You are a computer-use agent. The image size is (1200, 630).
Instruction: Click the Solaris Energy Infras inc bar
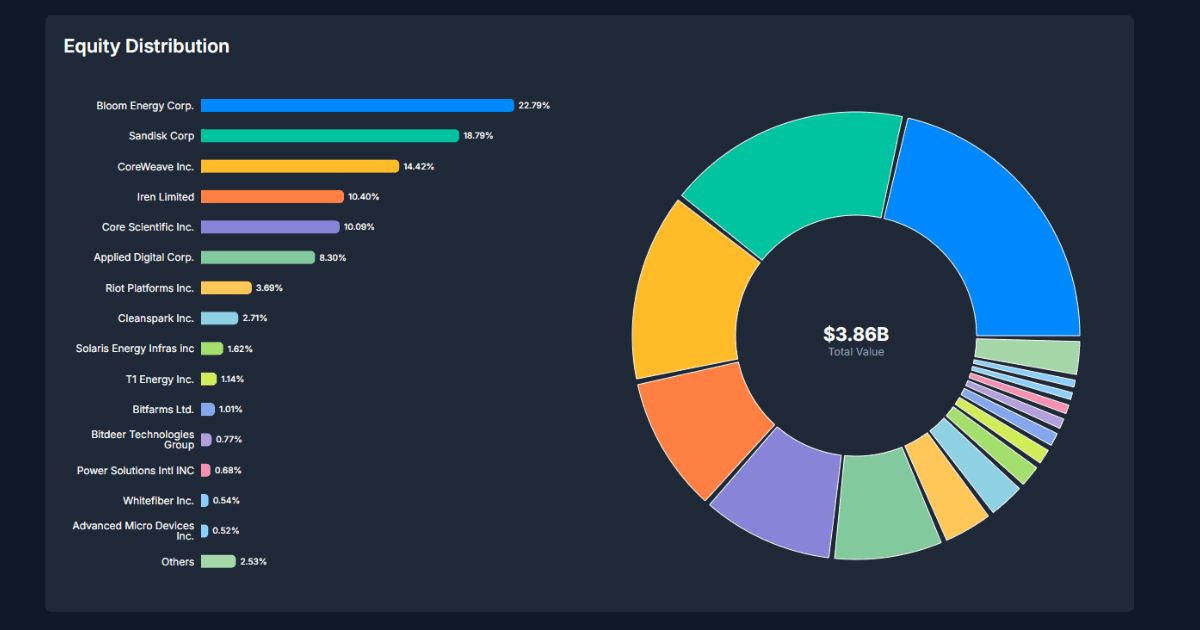(x=212, y=349)
